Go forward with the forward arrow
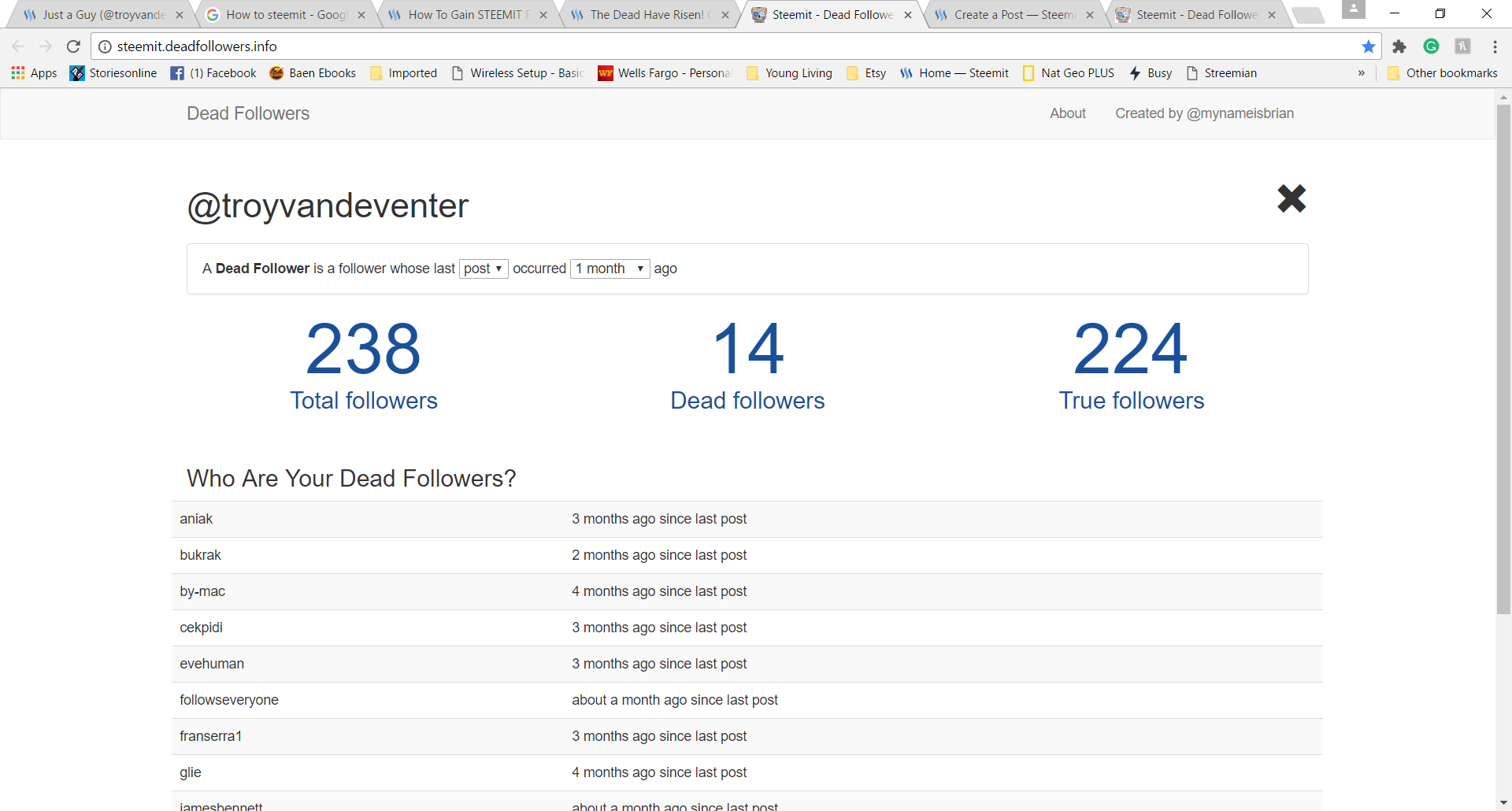1512x811 pixels. tap(46, 46)
